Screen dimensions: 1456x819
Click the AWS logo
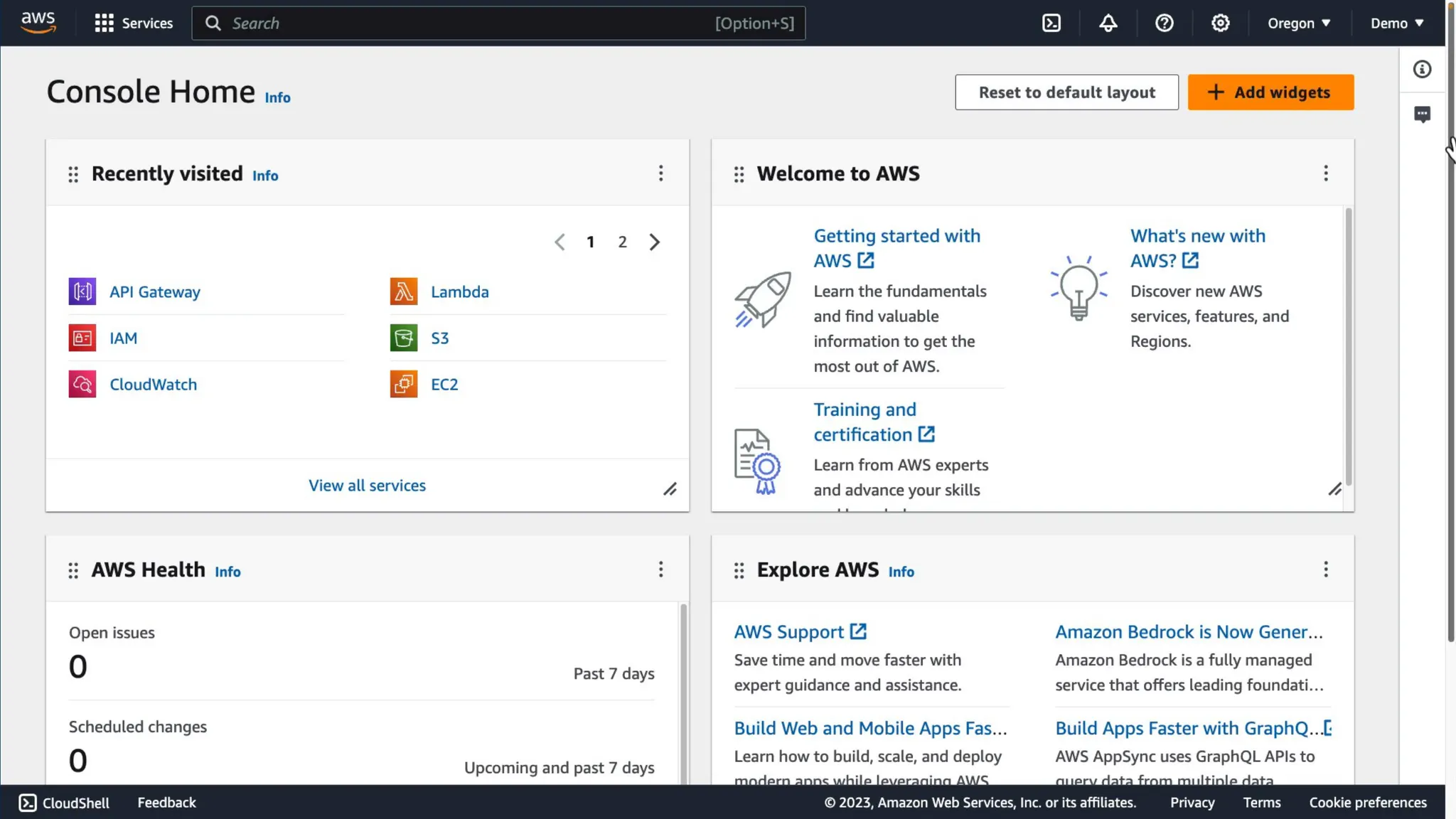tap(38, 23)
